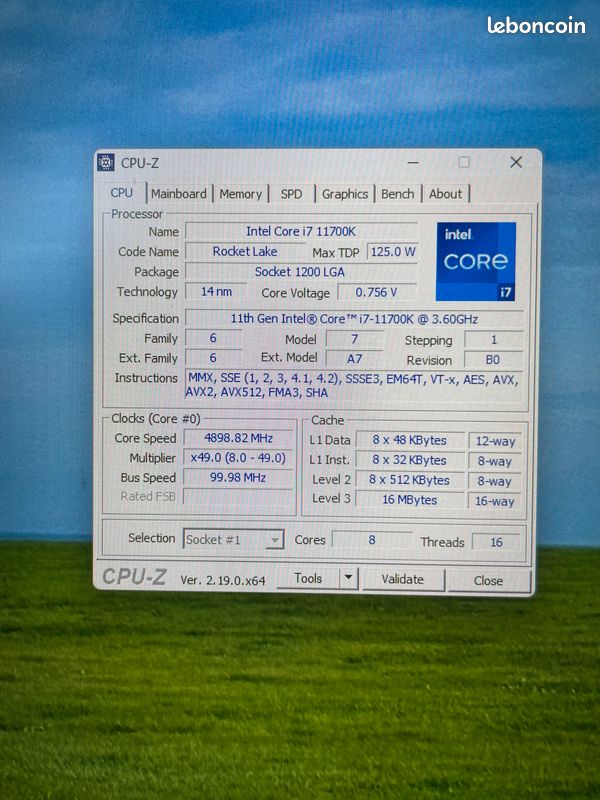Click the Threads value 16
The height and width of the screenshot is (800, 600).
point(496,542)
